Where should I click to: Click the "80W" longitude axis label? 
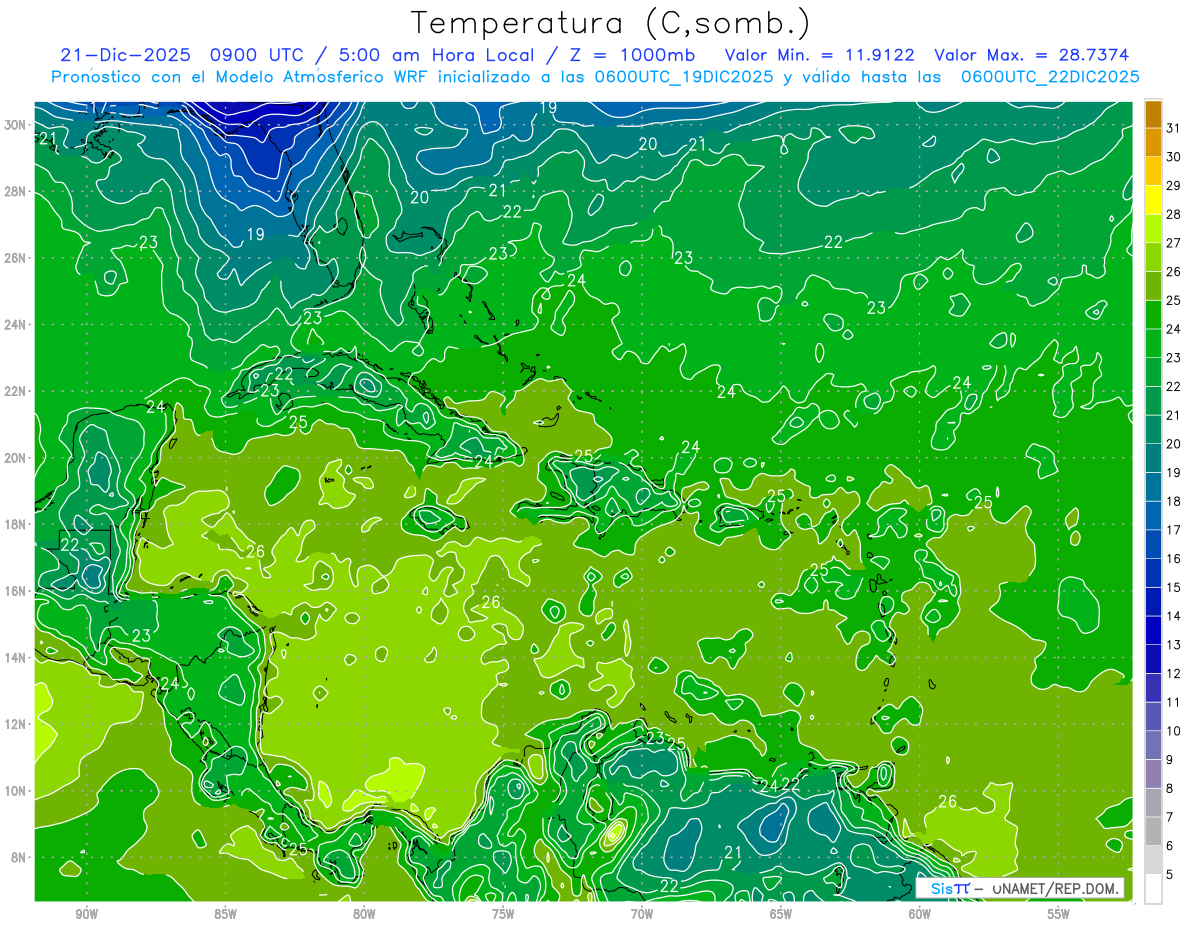364,915
